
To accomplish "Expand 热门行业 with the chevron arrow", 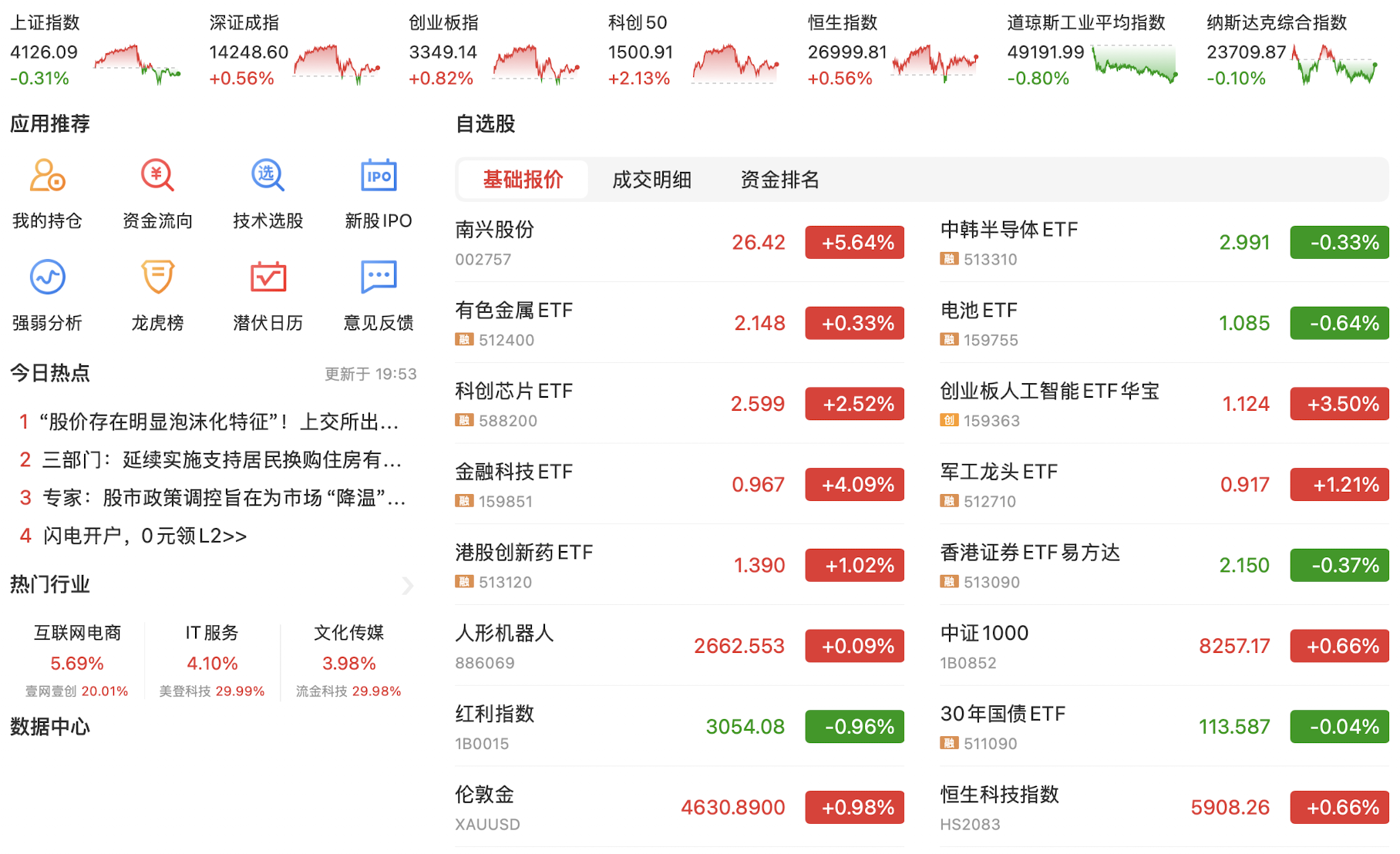I will [407, 586].
